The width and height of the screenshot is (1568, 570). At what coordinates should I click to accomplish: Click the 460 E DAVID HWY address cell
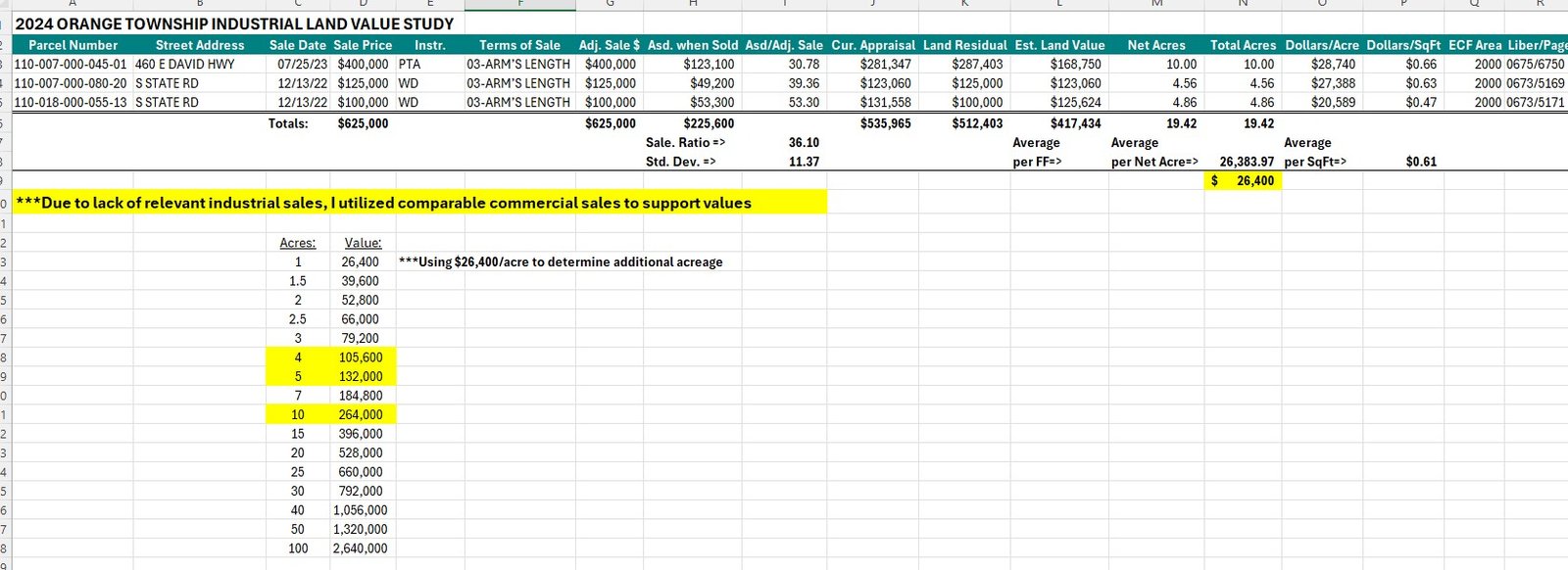pos(185,64)
